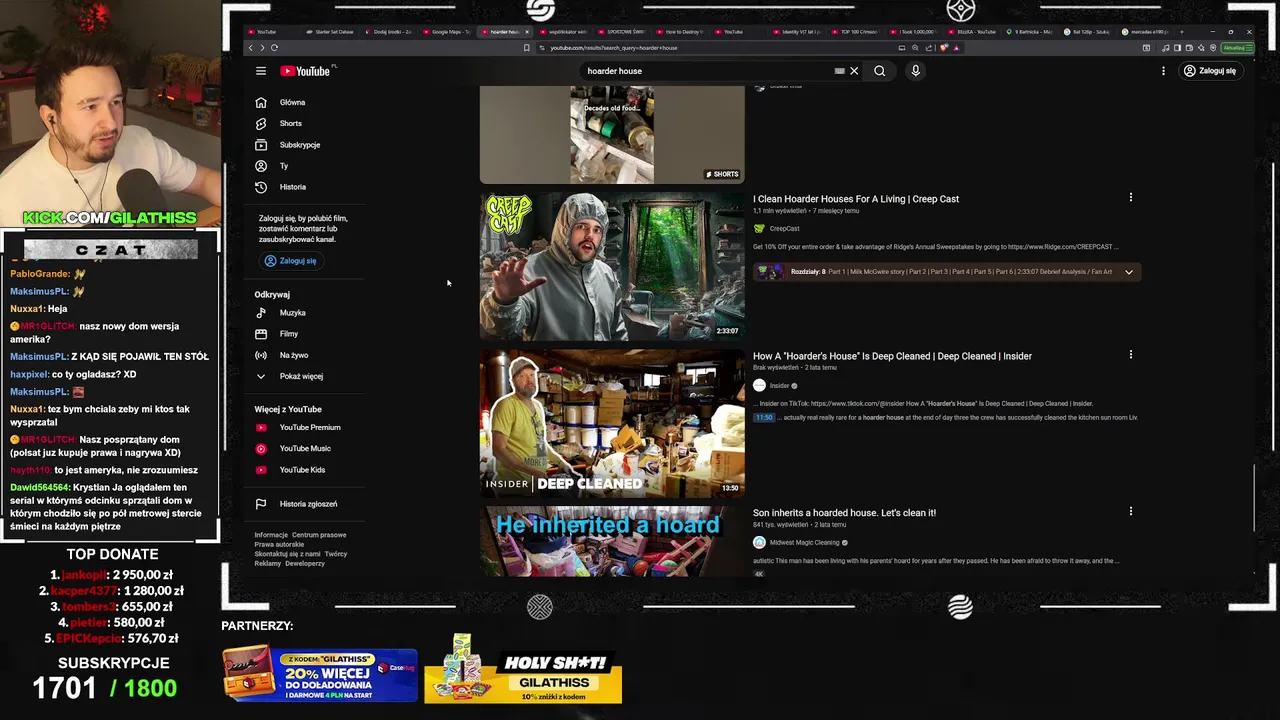The width and height of the screenshot is (1280, 720).
Task: Go to YouTube home via the logo
Action: point(306,71)
